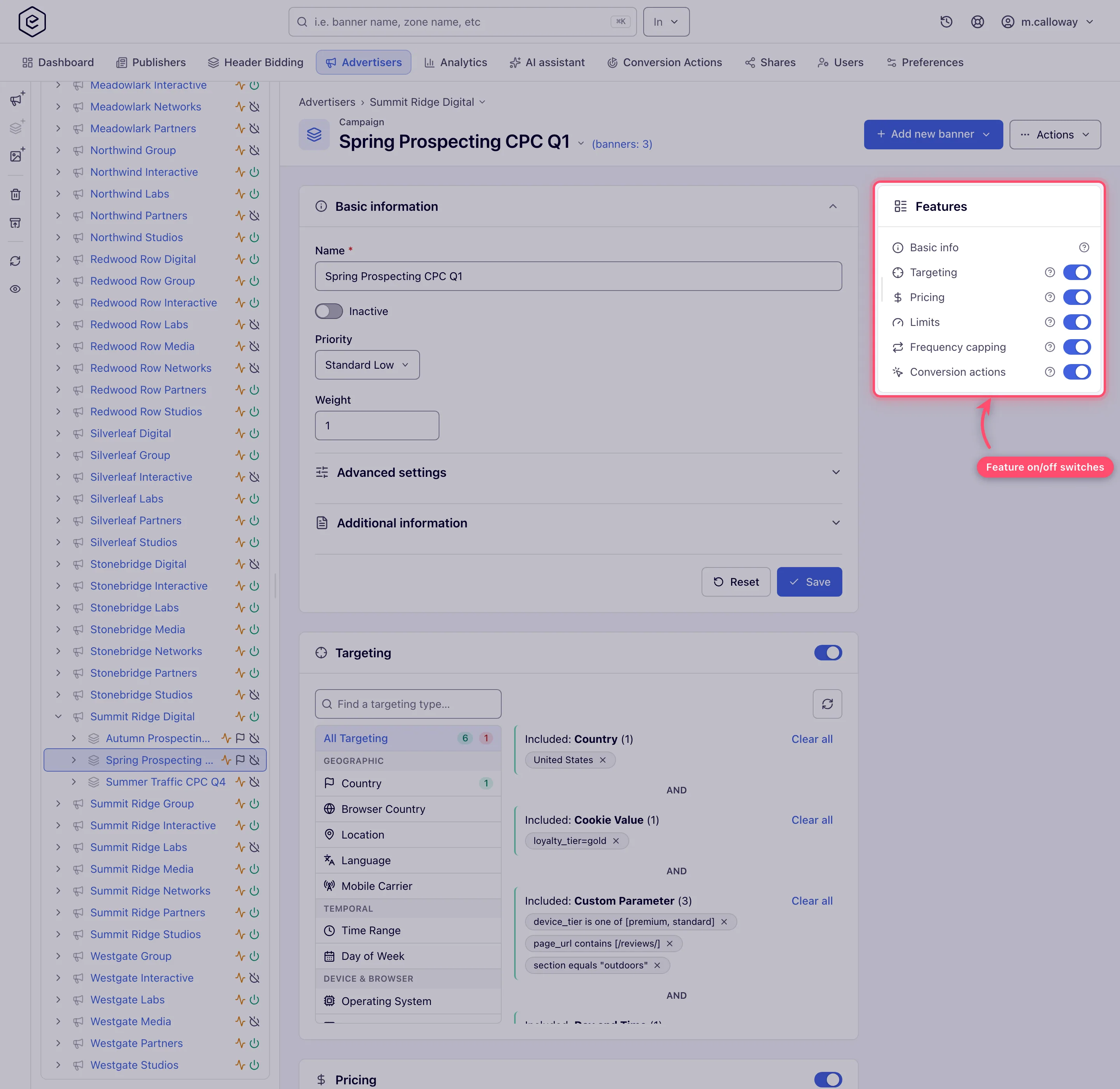The image size is (1120, 1089).
Task: Refresh the targeting list with the reload icon
Action: click(x=827, y=704)
